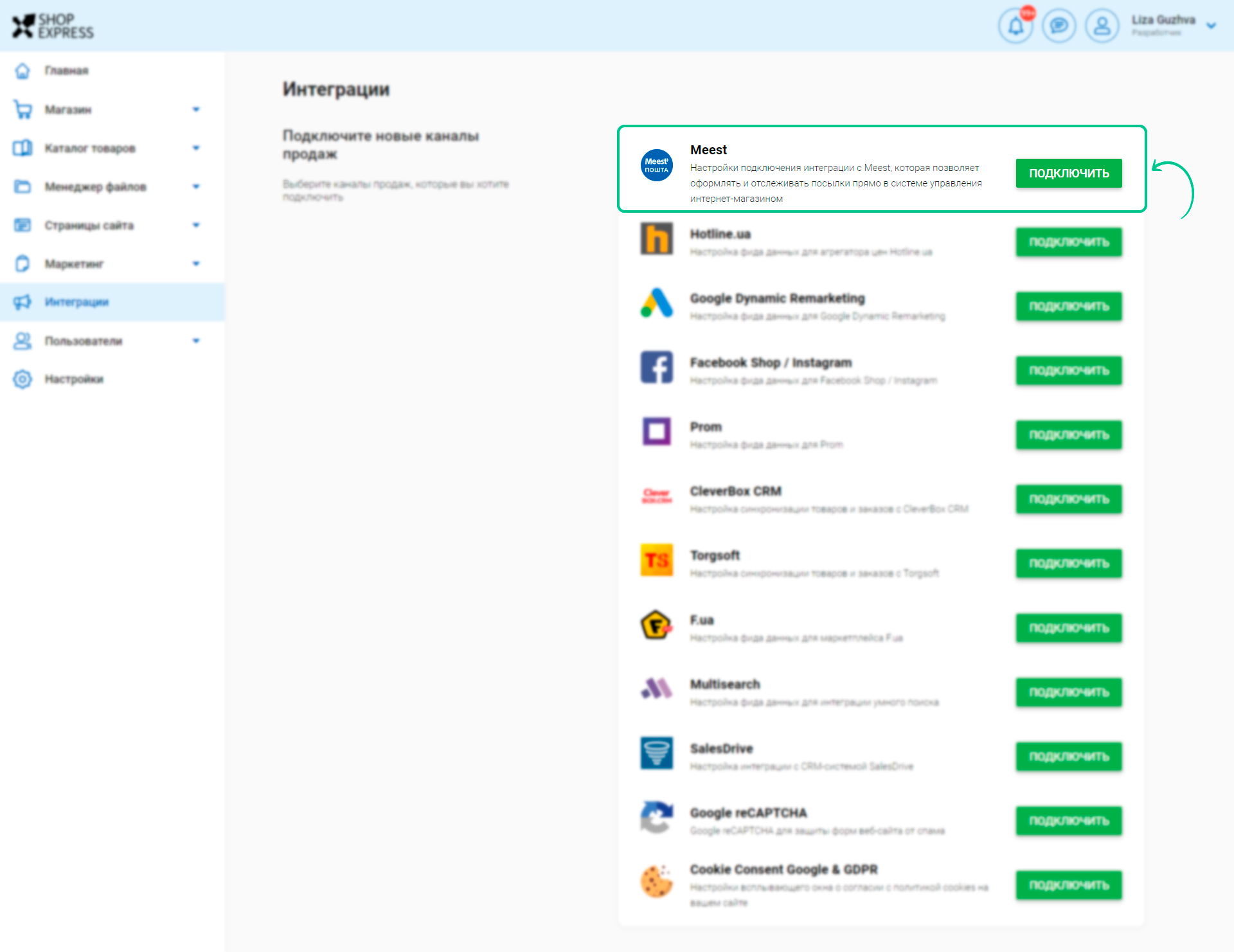This screenshot has height=952, width=1234.
Task: Connect Google Dynamic Remarketing
Action: [x=1069, y=306]
